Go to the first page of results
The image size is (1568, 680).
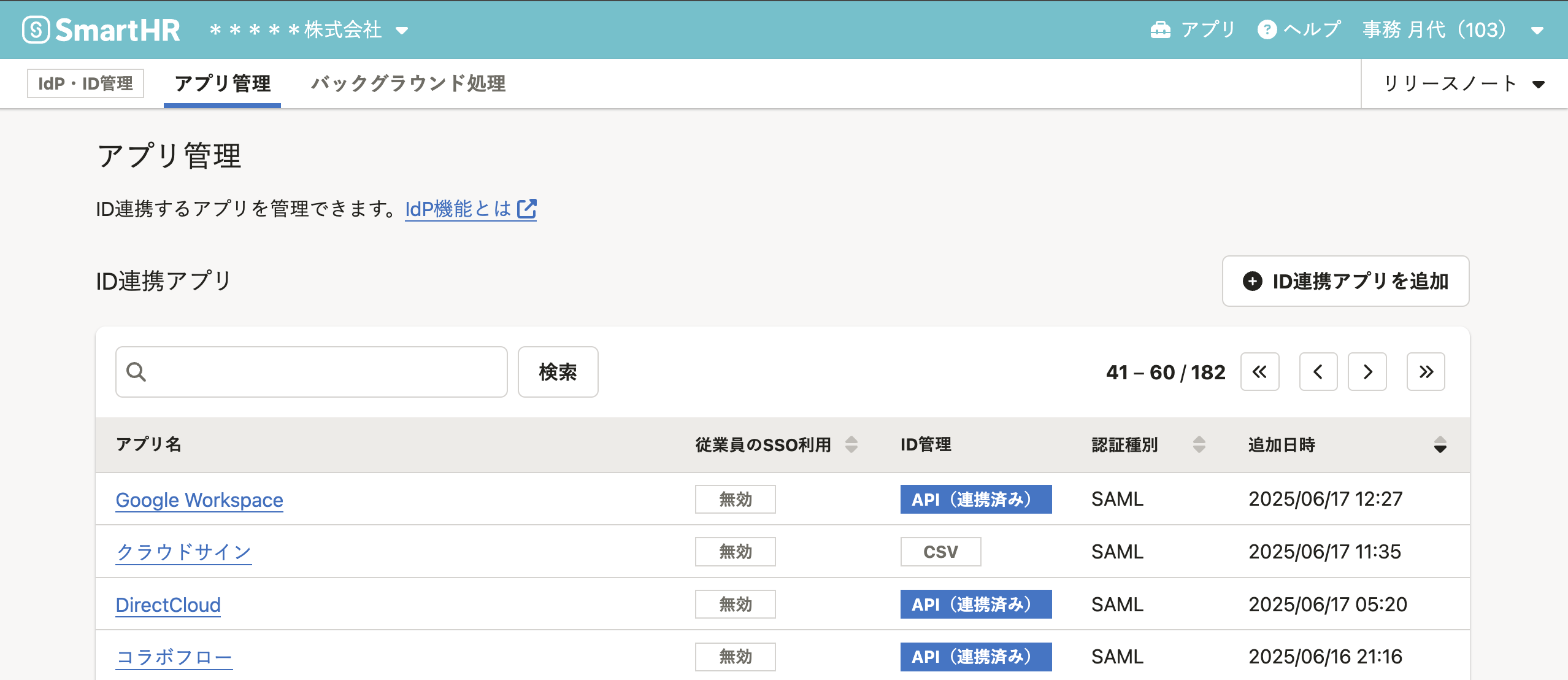point(1259,372)
